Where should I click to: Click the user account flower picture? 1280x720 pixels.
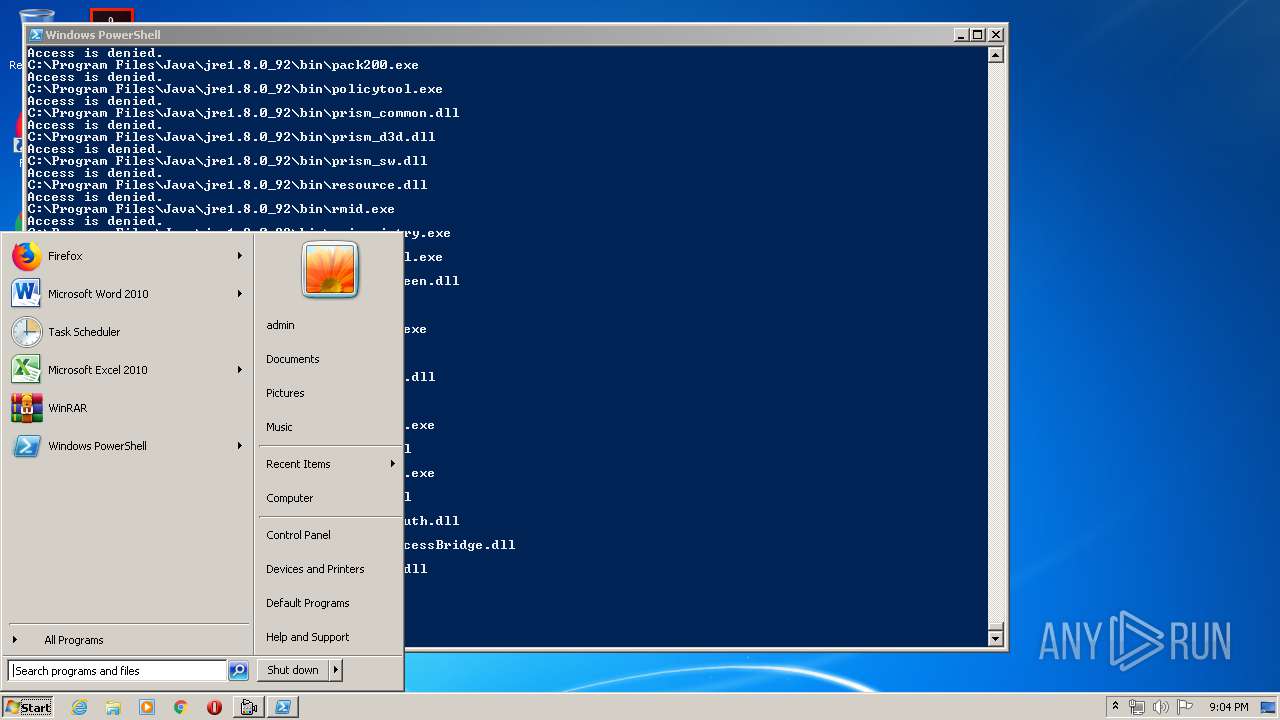coord(330,269)
